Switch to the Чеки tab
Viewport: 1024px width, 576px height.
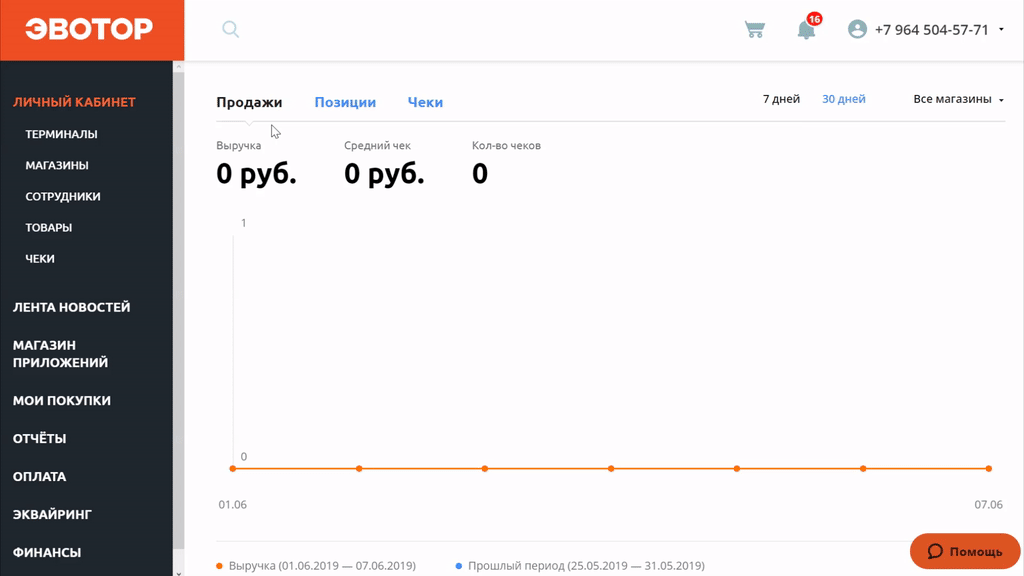(425, 102)
